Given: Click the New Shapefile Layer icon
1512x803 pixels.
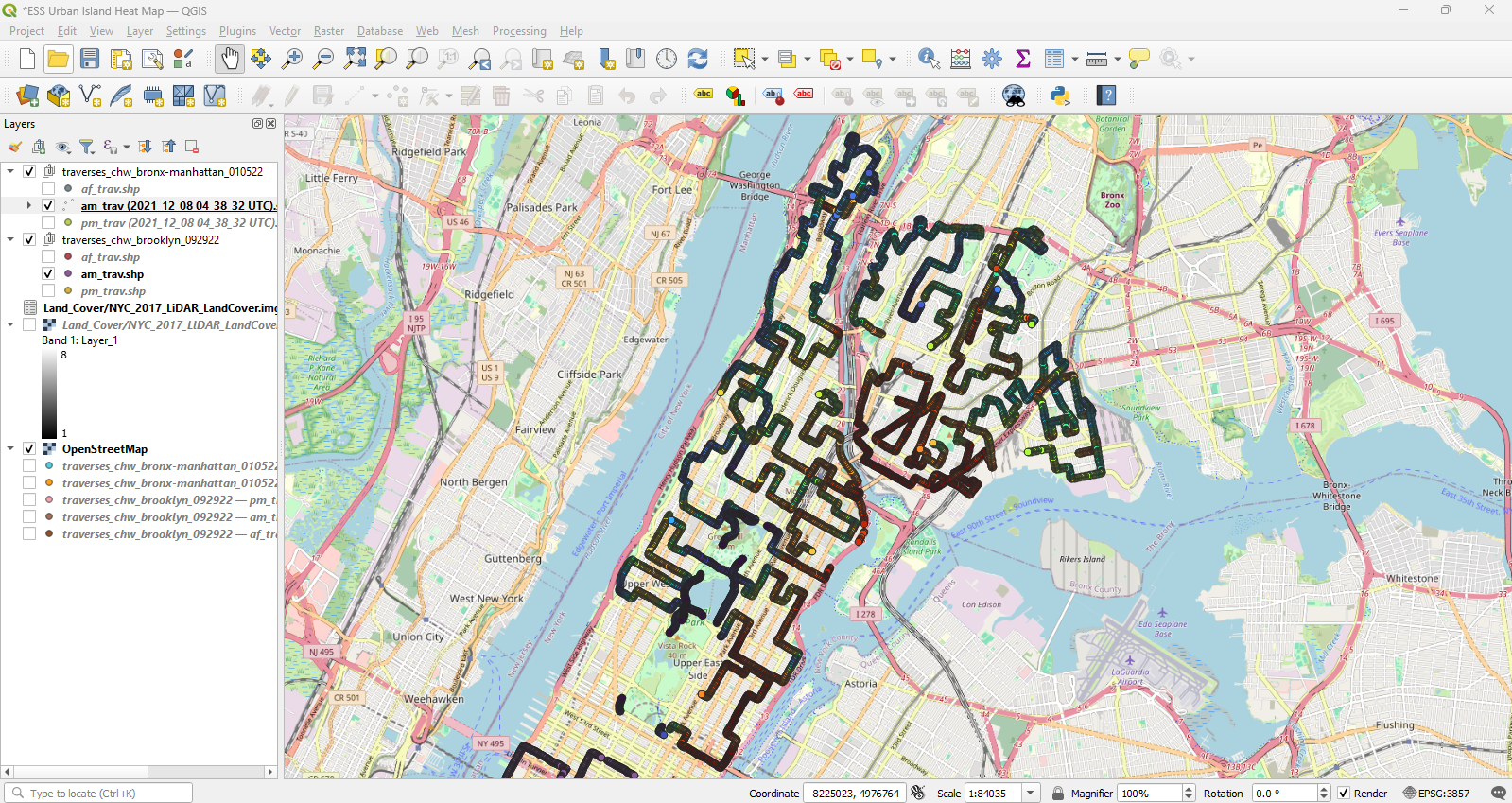Looking at the screenshot, I should [90, 96].
